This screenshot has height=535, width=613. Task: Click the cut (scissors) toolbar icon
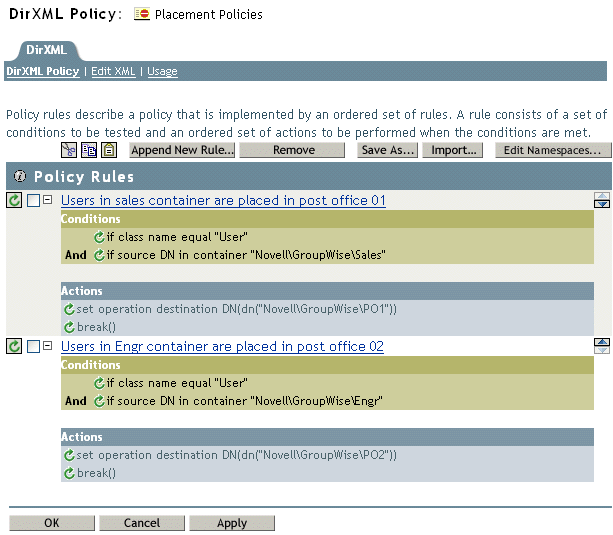tap(68, 150)
